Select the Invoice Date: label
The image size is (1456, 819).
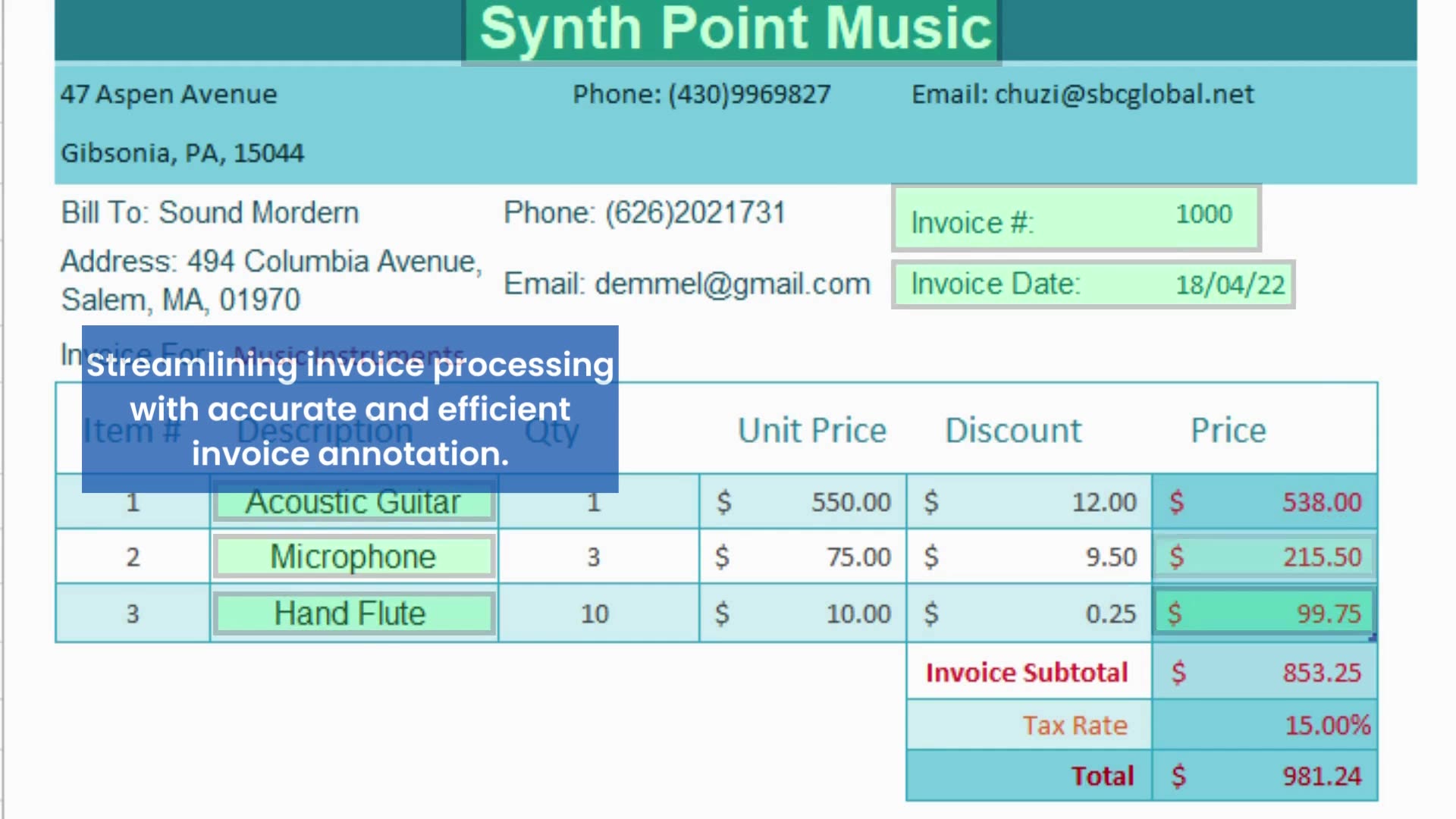[996, 284]
